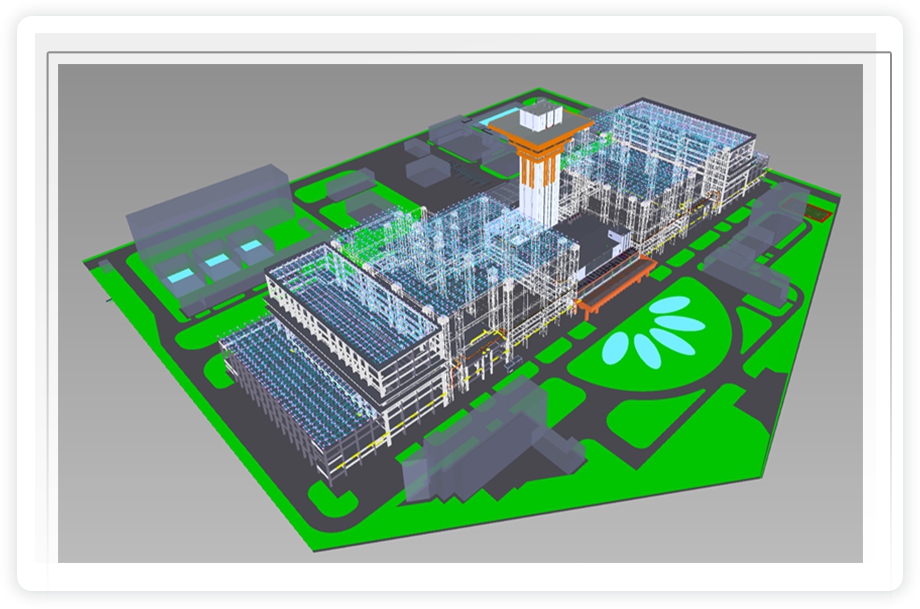Image resolution: width=920 pixels, height=609 pixels.
Task: Select the gray buildings at the top-left behind the complex
Action: [450, 140]
